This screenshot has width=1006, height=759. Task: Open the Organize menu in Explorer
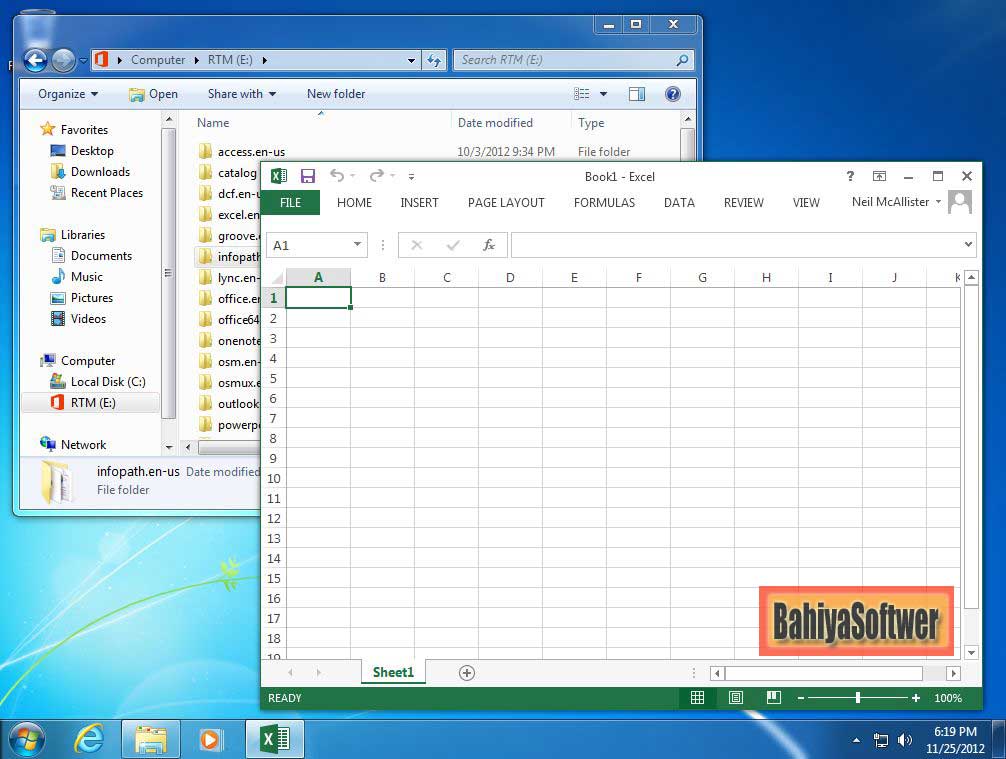[x=67, y=94]
